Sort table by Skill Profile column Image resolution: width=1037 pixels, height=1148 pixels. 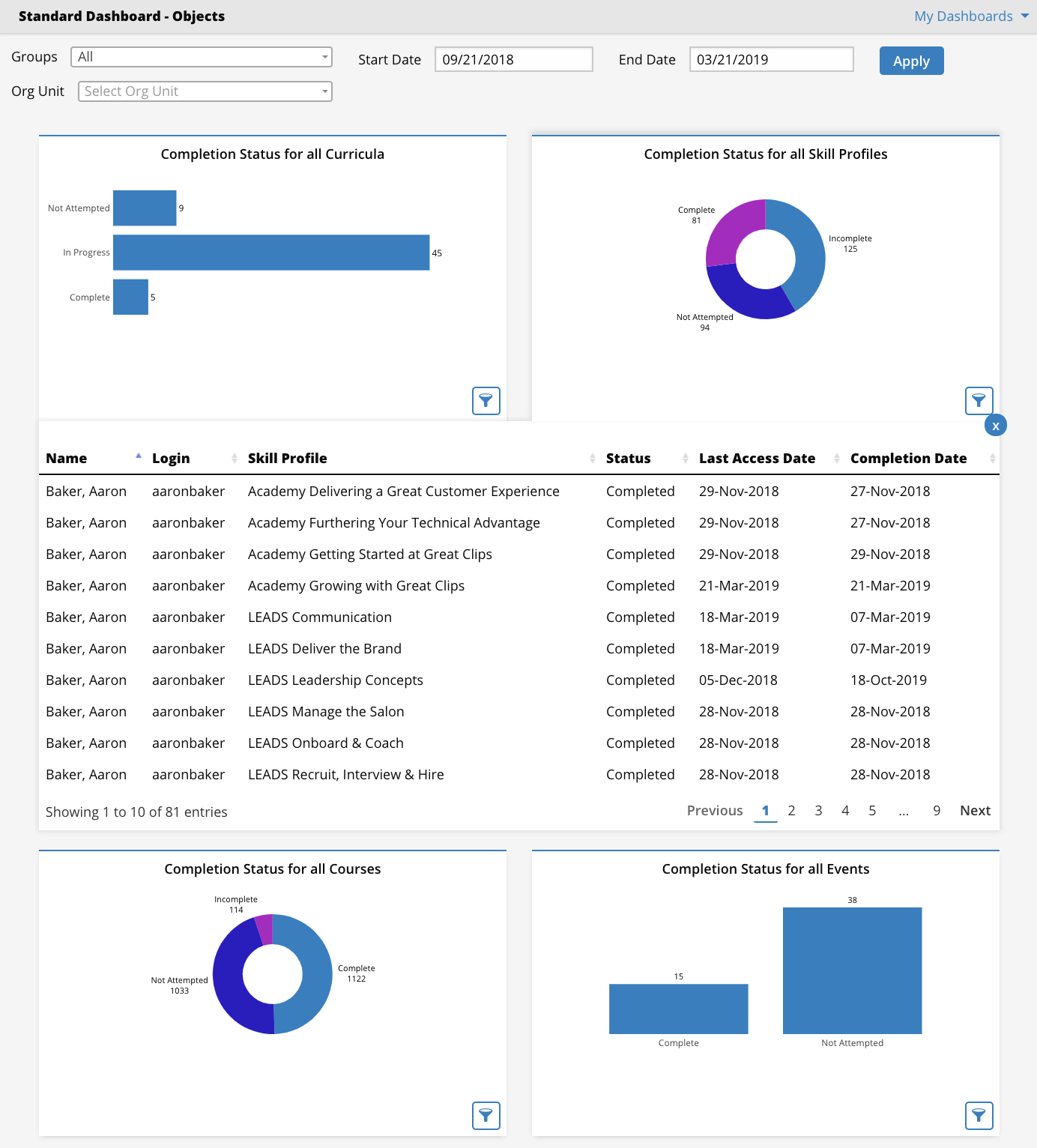[287, 459]
